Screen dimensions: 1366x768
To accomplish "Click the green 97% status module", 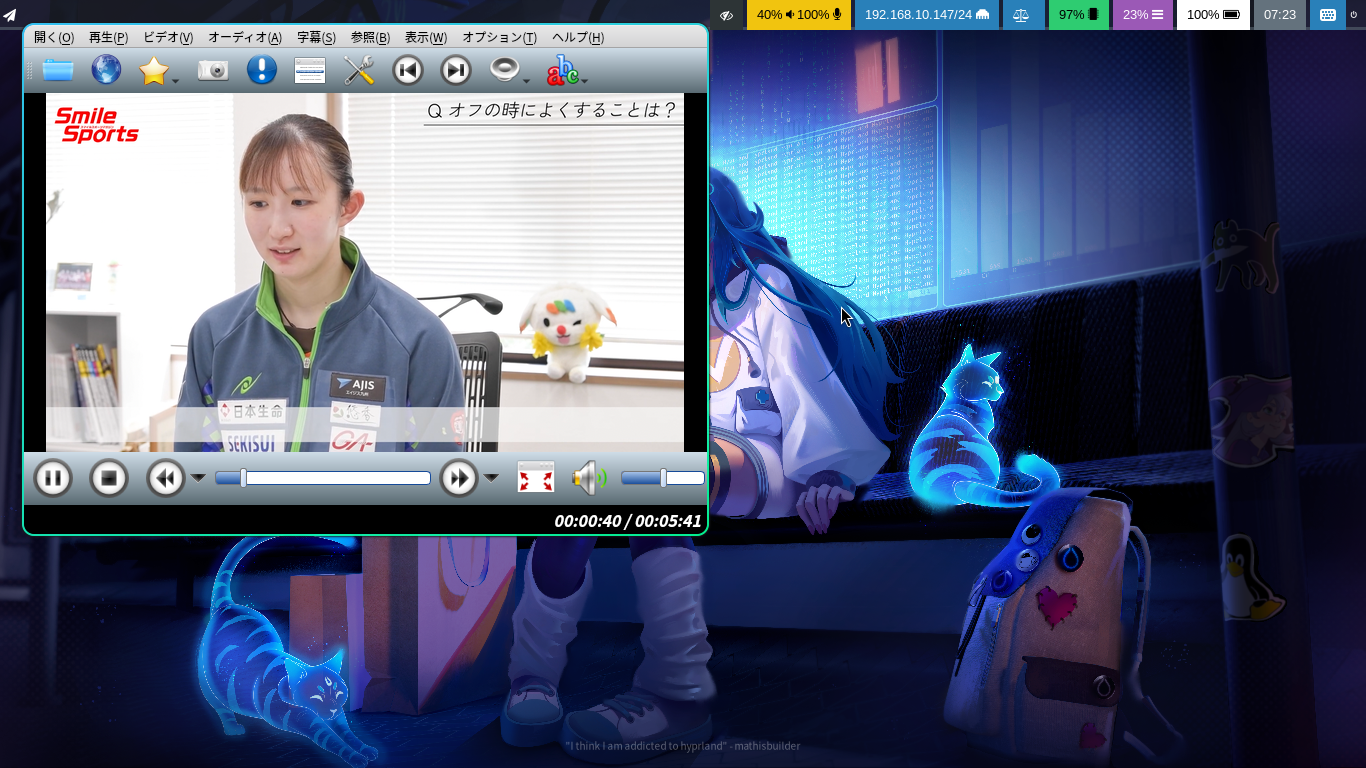I will pyautogui.click(x=1079, y=15).
